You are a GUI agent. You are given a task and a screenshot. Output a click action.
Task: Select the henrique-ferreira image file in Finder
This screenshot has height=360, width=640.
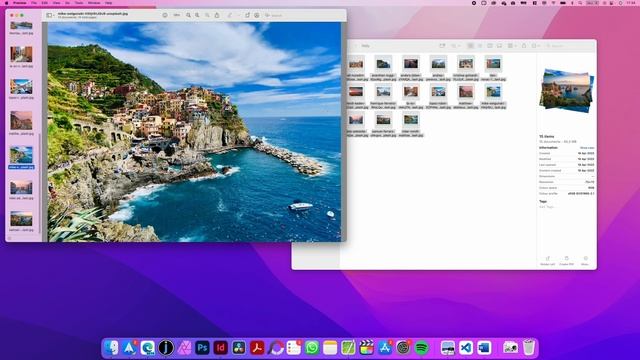[383, 96]
